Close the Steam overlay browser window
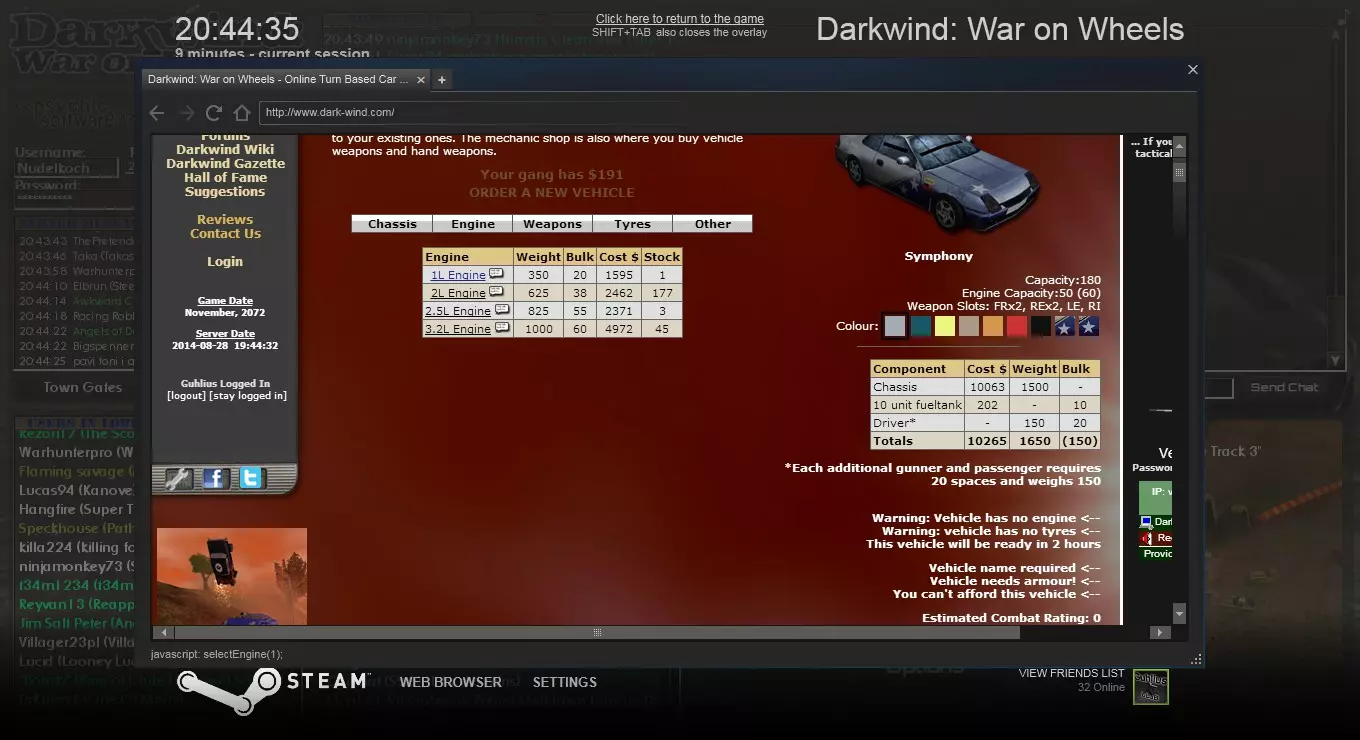1360x740 pixels. 1192,70
